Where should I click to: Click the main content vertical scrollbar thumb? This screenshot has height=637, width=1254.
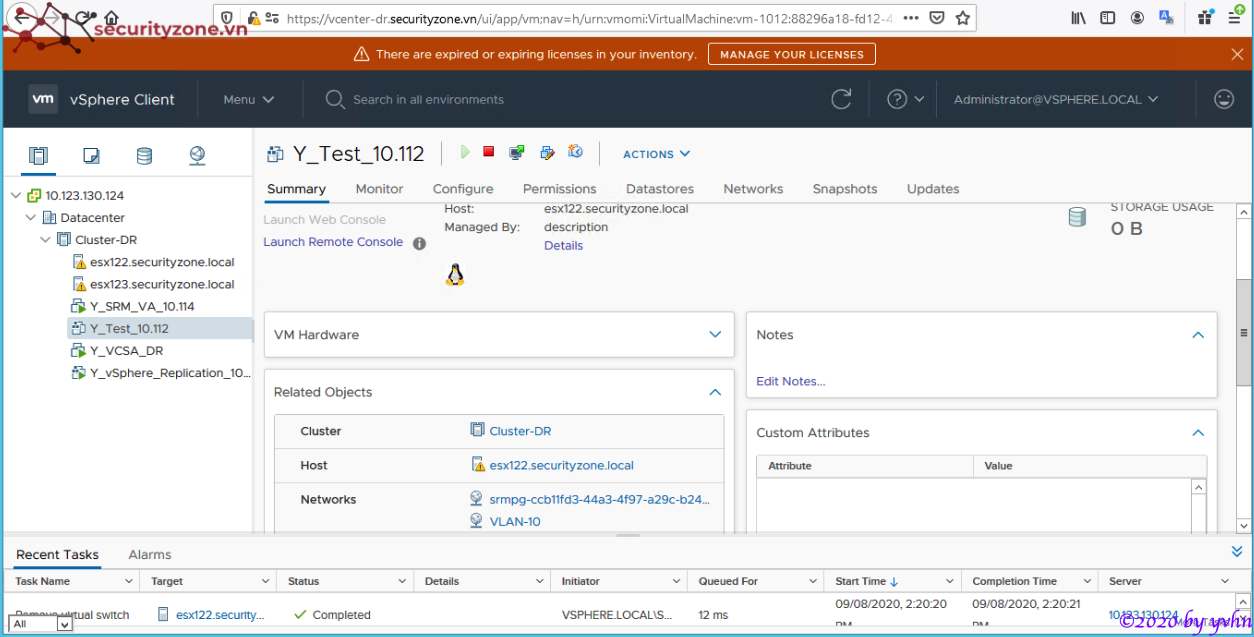point(1243,333)
